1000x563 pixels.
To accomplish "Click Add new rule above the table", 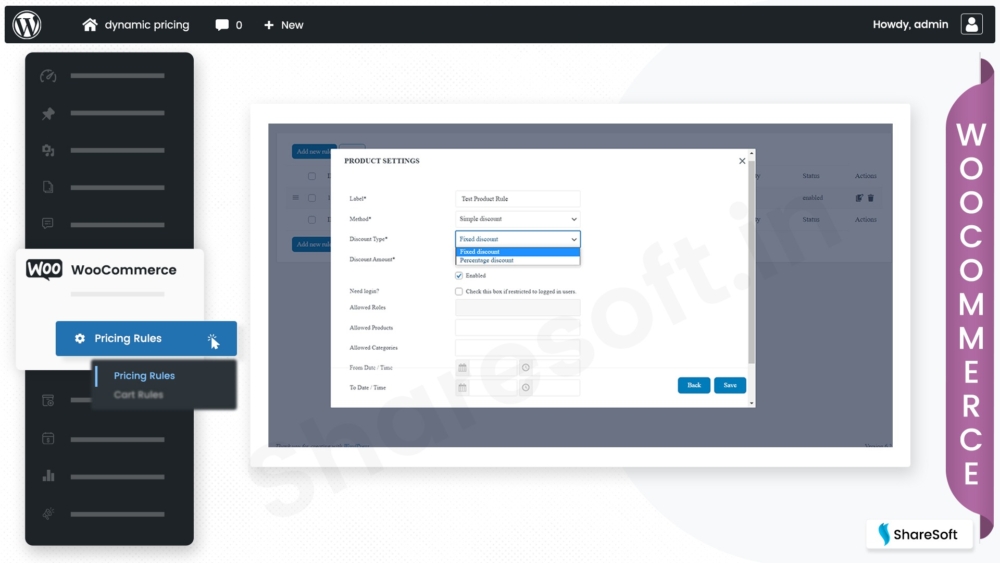I will (313, 152).
